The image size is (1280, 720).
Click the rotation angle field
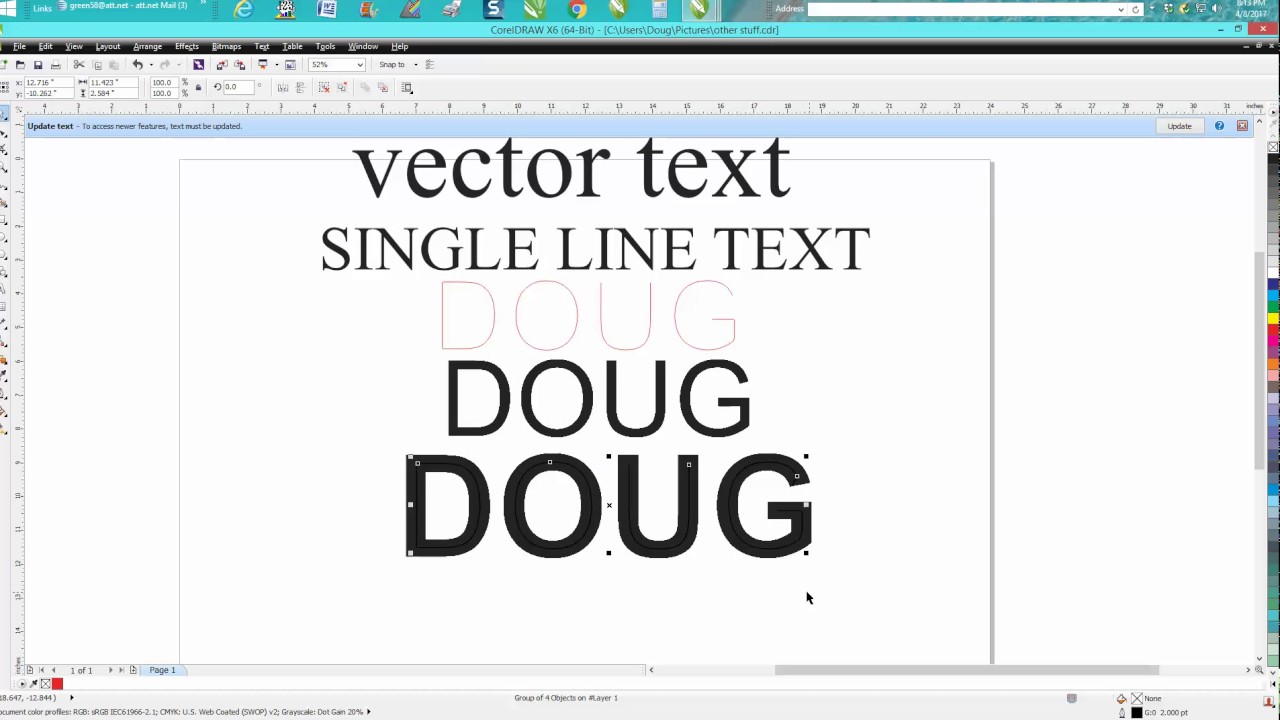239,88
